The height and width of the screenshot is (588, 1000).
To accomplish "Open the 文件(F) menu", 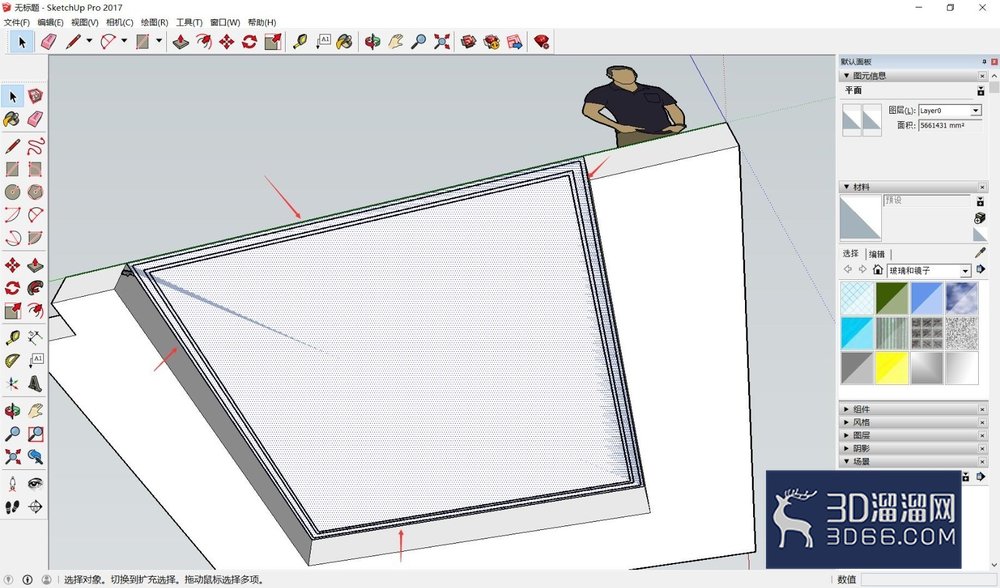I will 16,22.
